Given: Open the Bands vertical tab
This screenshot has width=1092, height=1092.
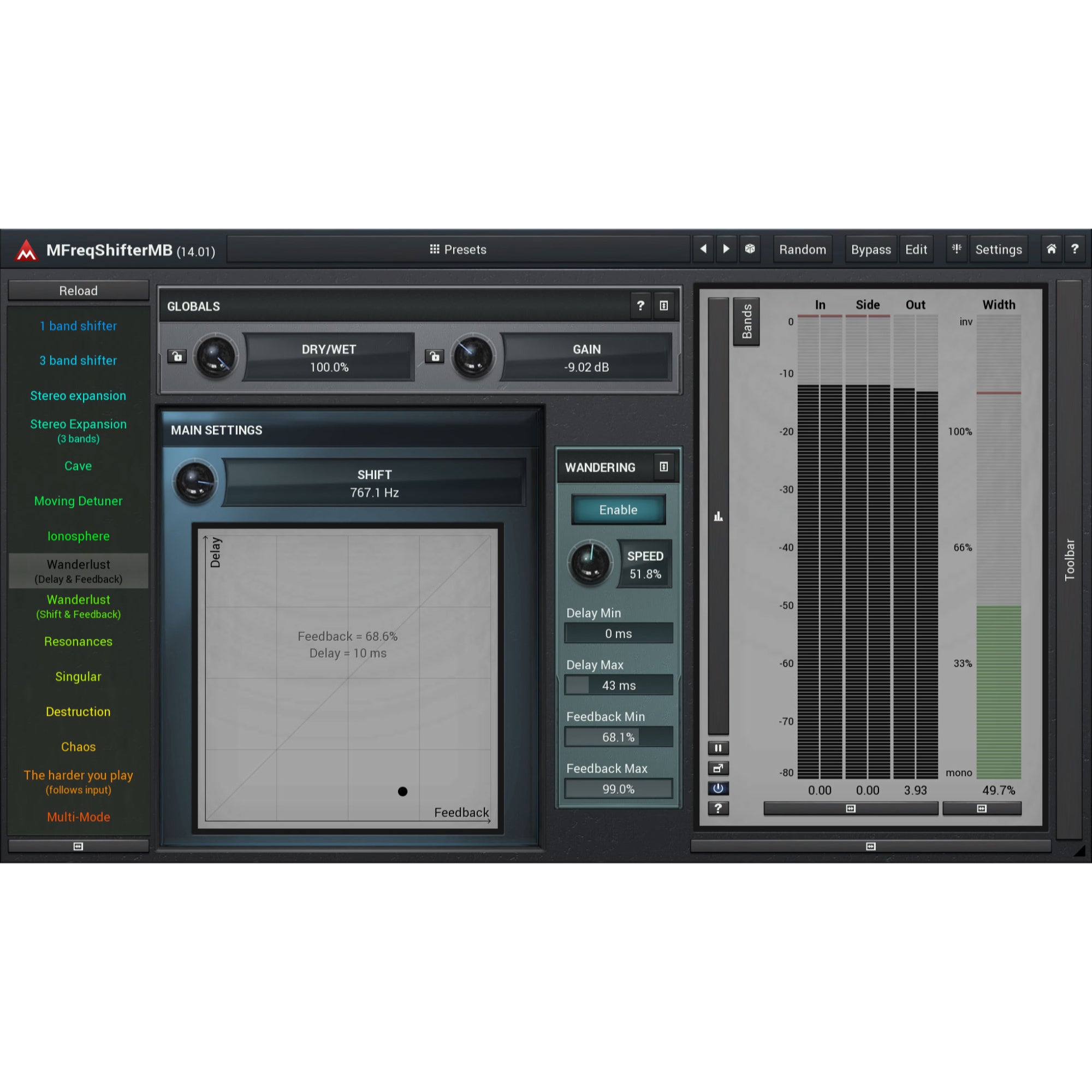Looking at the screenshot, I should (746, 322).
